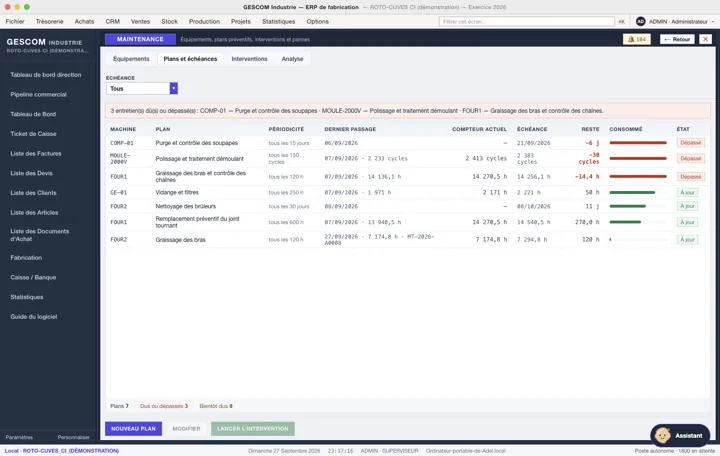Select the MOULE-2000V machine cell
The width and height of the screenshot is (720, 456).
click(x=120, y=158)
